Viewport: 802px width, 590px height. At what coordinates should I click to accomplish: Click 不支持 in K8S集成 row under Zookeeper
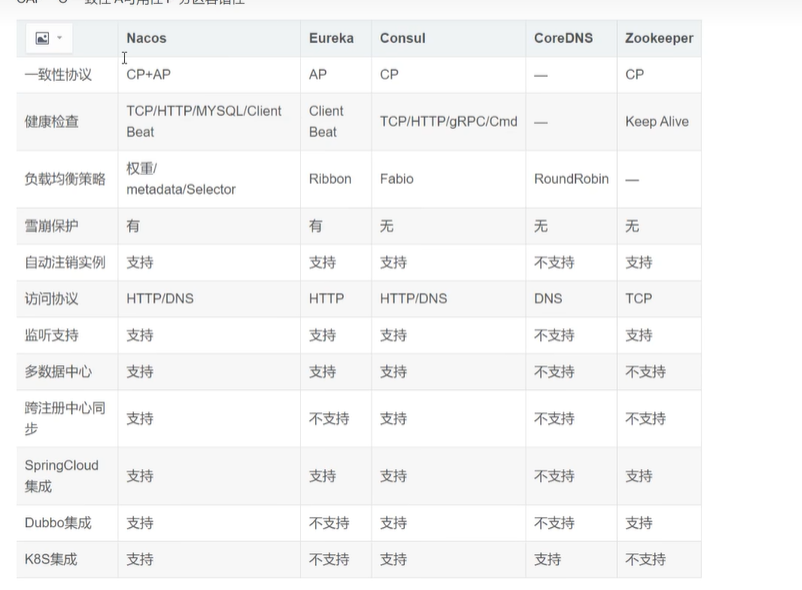point(645,559)
